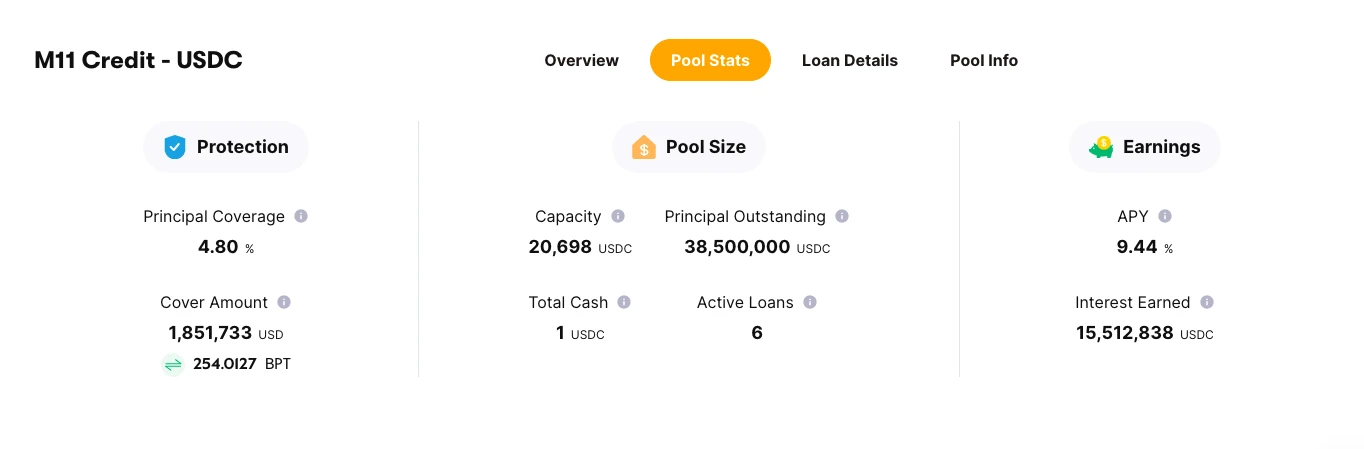This screenshot has height=449, width=1364.
Task: Click the Principal Outstanding info icon
Action: coord(842,216)
